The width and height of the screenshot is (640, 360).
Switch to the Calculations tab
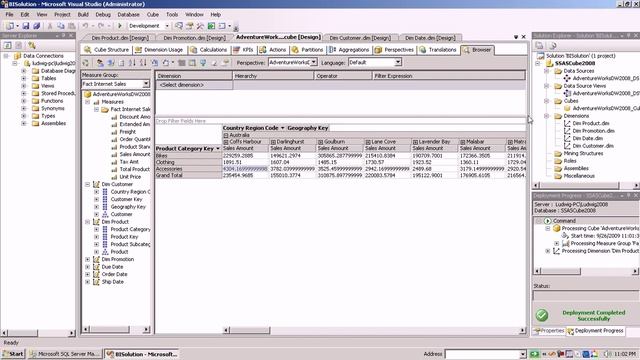209,50
